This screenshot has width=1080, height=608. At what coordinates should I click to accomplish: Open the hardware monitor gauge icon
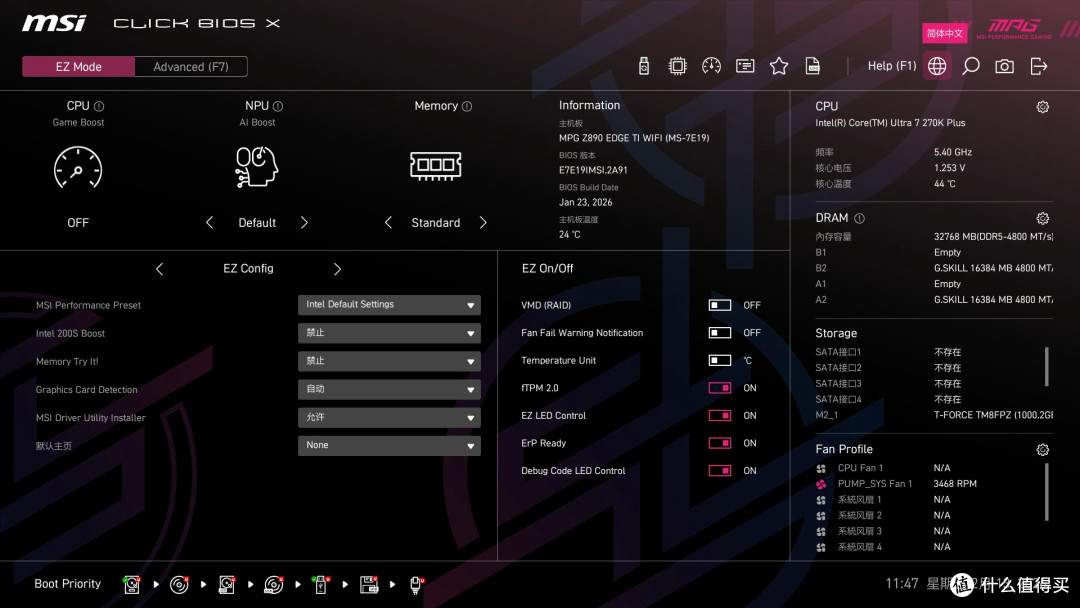(x=711, y=66)
